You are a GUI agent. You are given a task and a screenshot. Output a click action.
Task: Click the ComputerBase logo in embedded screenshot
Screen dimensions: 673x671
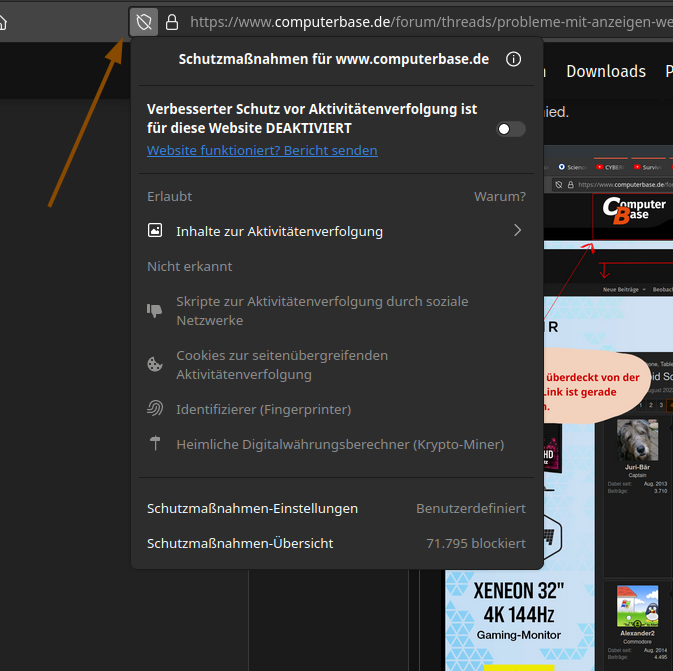click(634, 210)
